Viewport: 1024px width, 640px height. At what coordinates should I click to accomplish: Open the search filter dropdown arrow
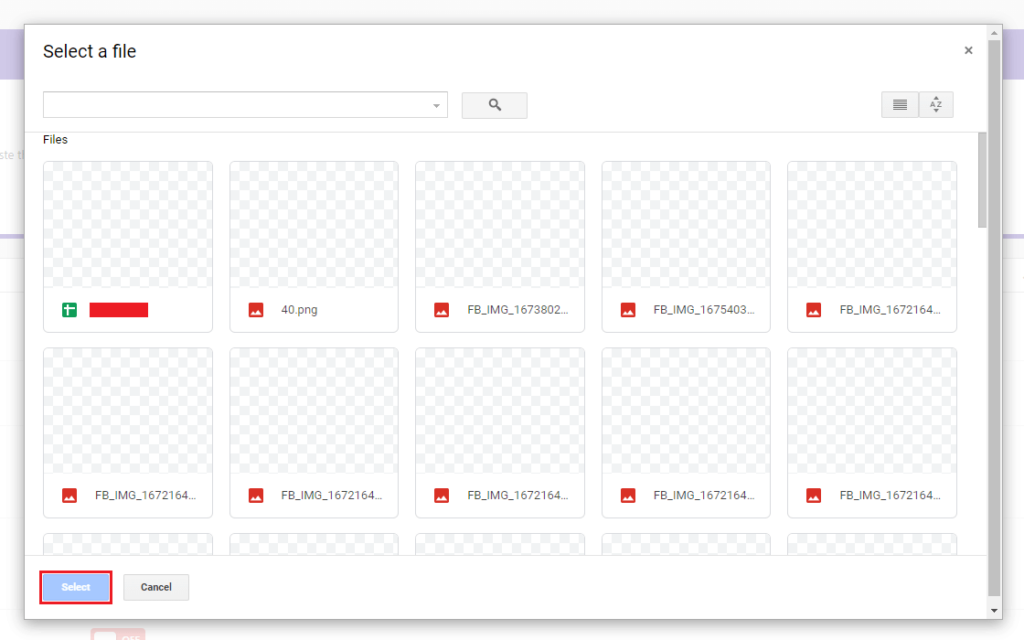(435, 105)
